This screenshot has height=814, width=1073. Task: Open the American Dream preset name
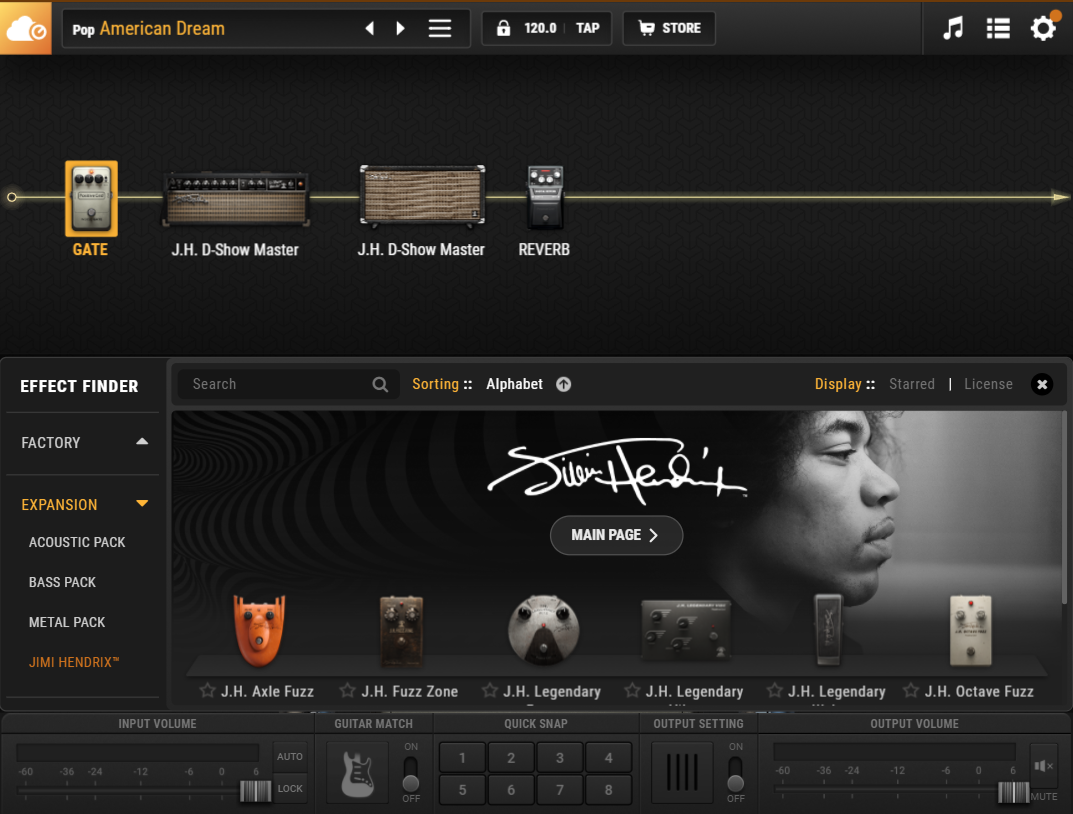162,29
